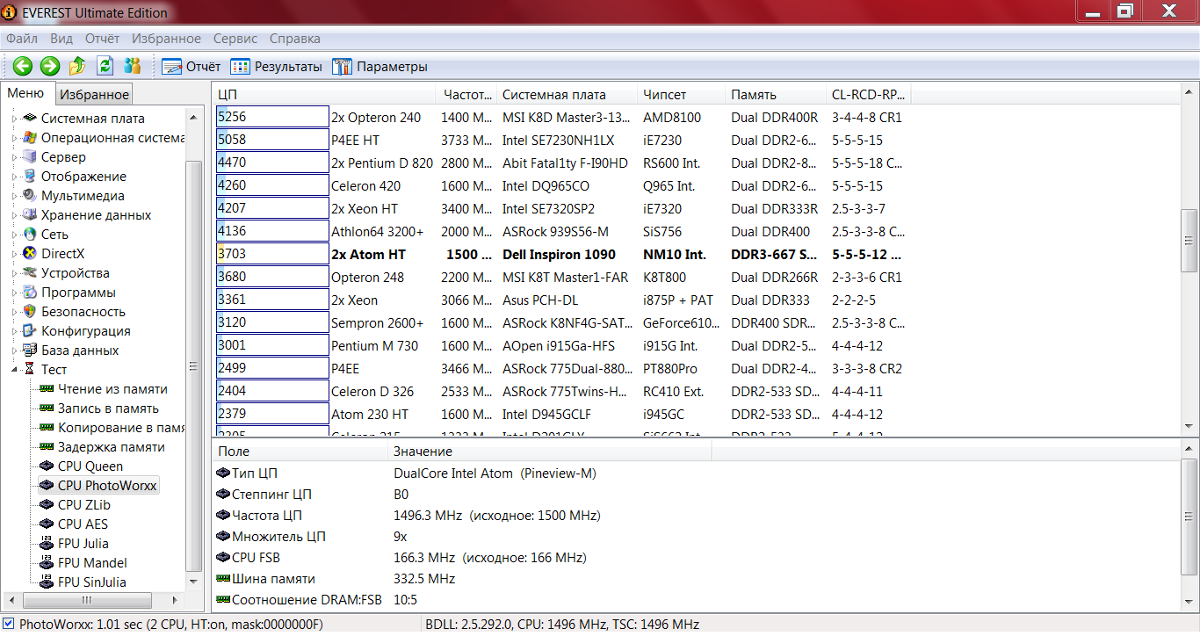Select Задержка памяти benchmark
Screen dimensions: 1200x633
112,447
